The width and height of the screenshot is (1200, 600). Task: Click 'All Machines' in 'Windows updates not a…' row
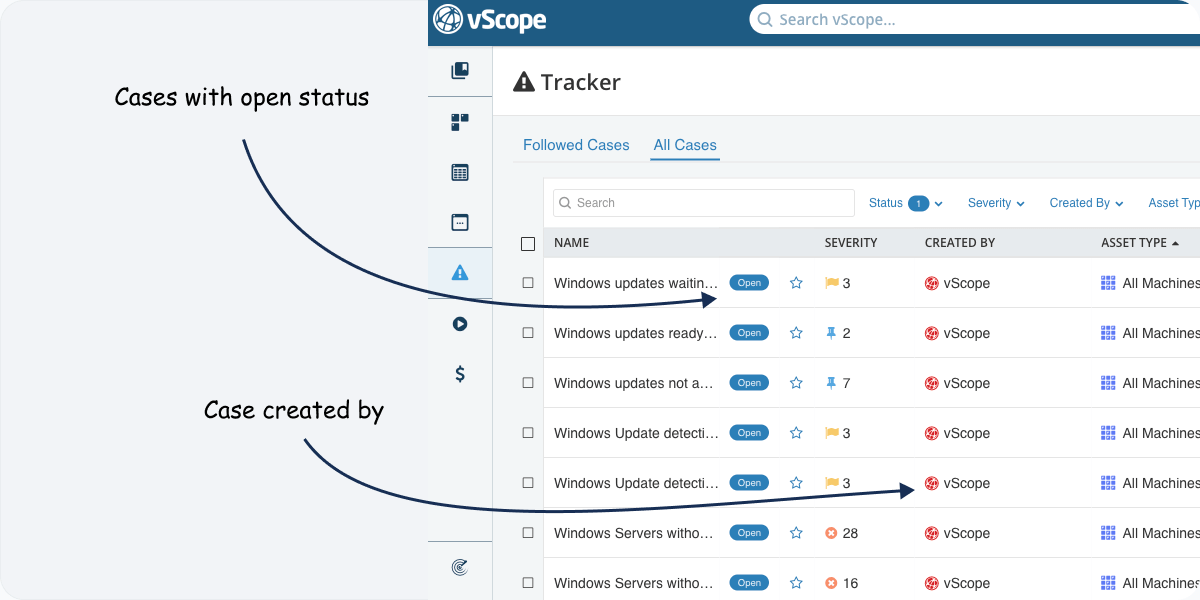point(1161,383)
